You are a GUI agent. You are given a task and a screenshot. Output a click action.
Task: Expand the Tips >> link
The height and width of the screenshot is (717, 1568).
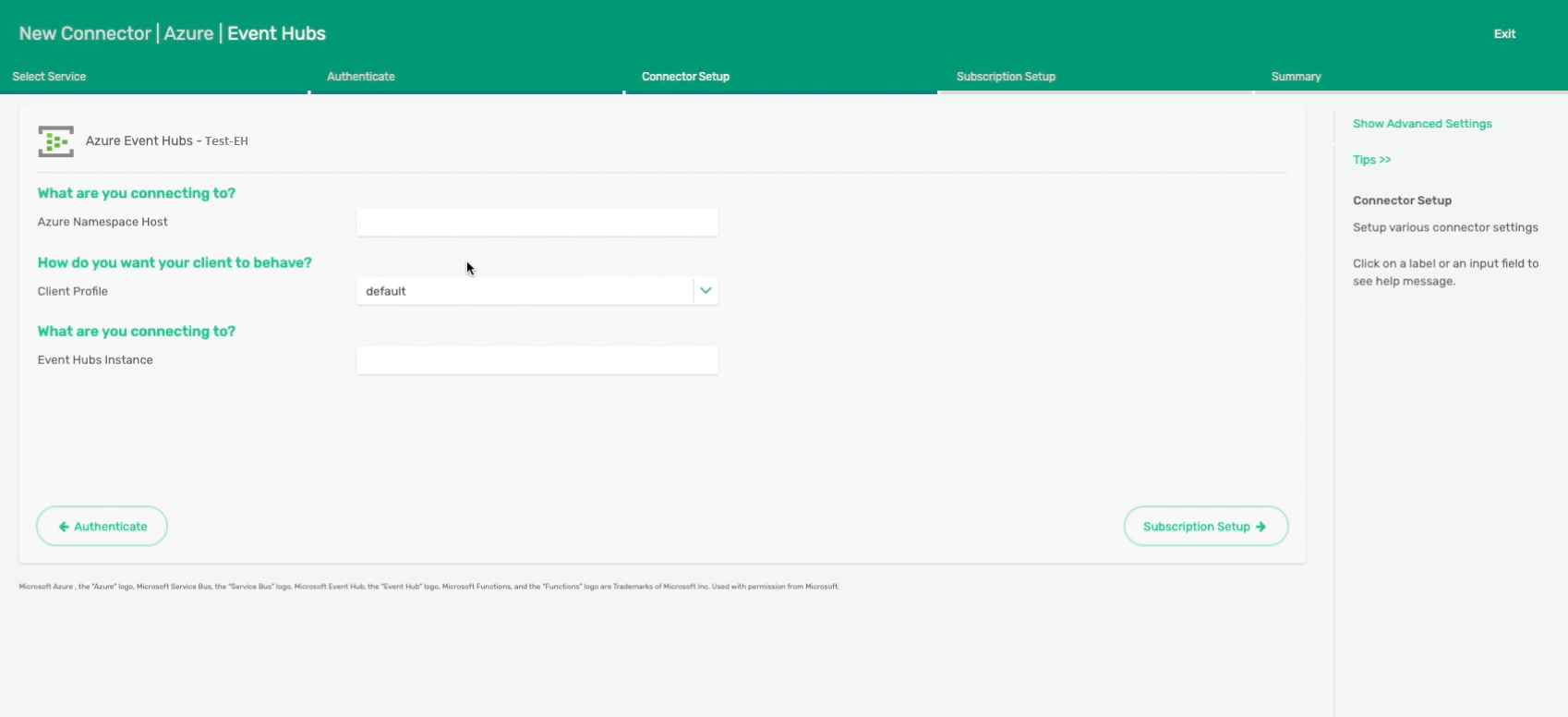[1371, 160]
